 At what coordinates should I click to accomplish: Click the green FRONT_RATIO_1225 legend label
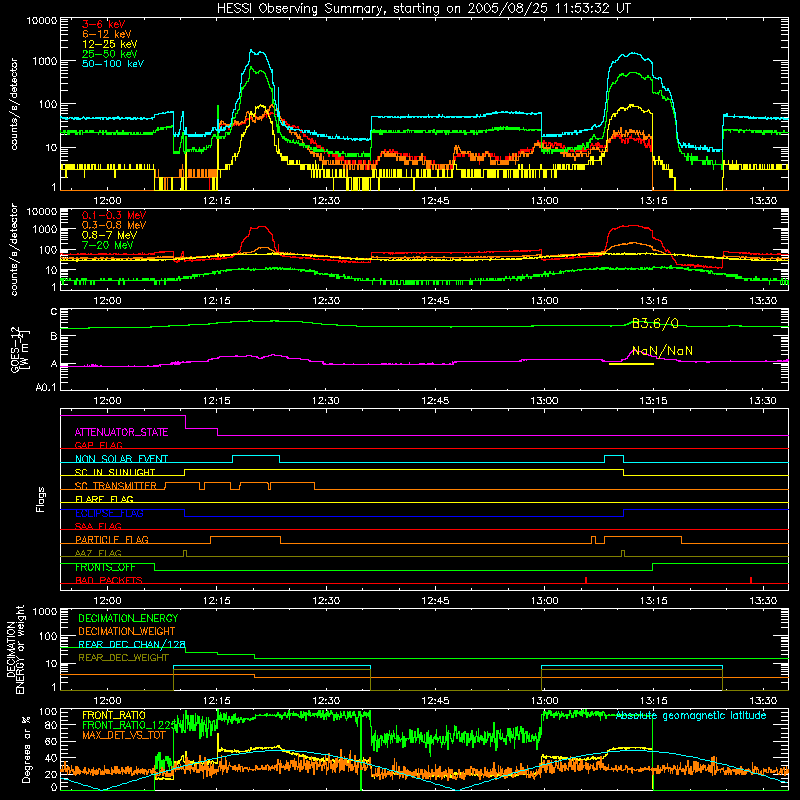(129, 725)
